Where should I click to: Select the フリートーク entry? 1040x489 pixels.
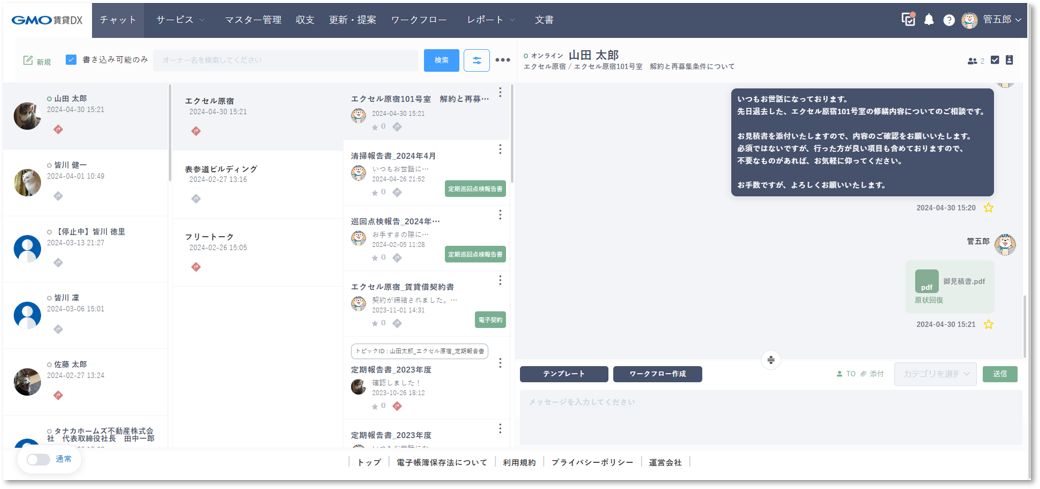click(257, 252)
